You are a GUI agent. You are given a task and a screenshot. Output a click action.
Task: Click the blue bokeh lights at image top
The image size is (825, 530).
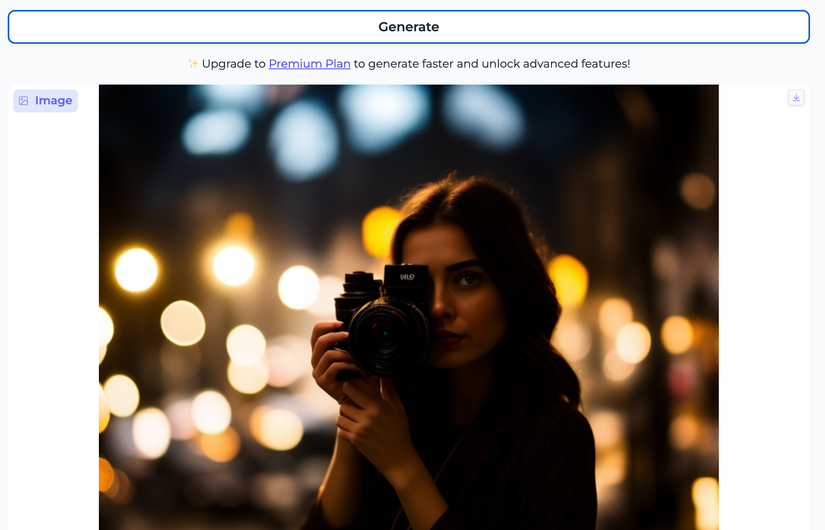(x=302, y=137)
